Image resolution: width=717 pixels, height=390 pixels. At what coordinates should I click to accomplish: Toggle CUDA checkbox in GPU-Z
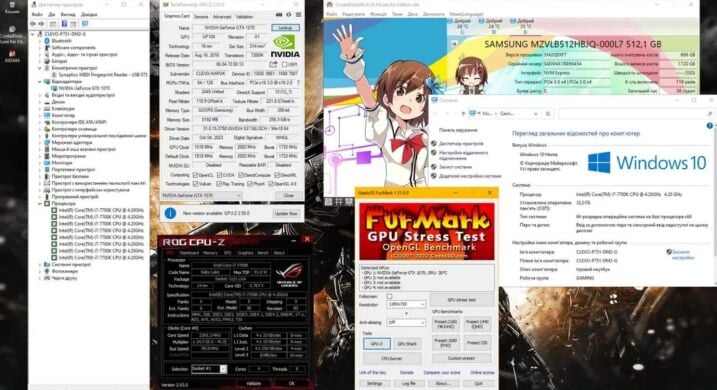coord(219,175)
